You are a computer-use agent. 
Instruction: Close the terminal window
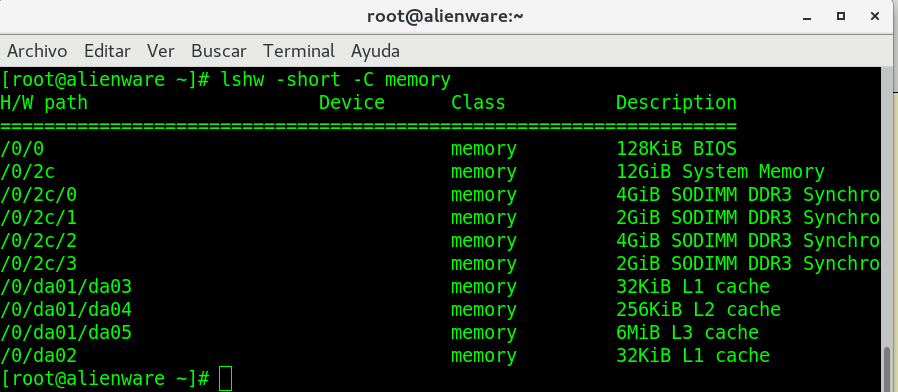tap(875, 17)
